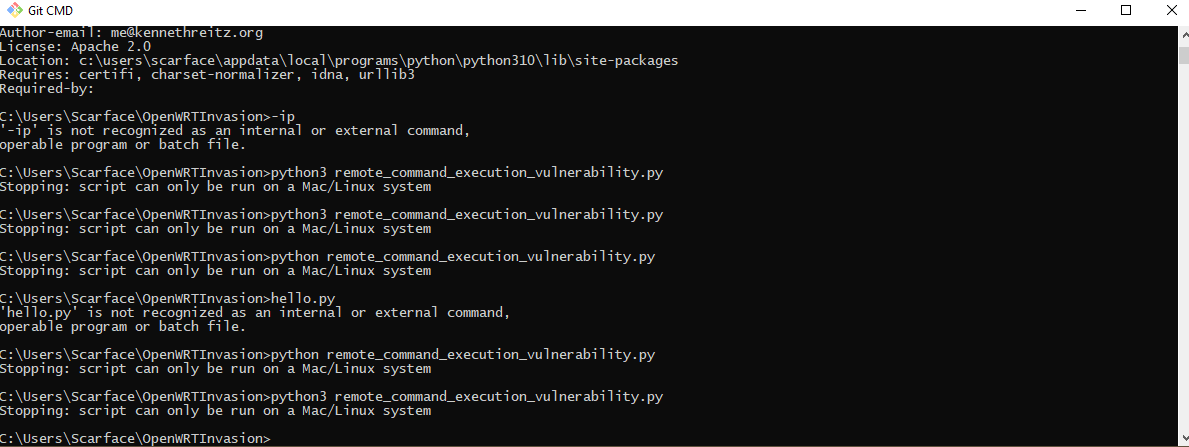
Task: Click the scrollbar up arrow
Action: (1184, 34)
